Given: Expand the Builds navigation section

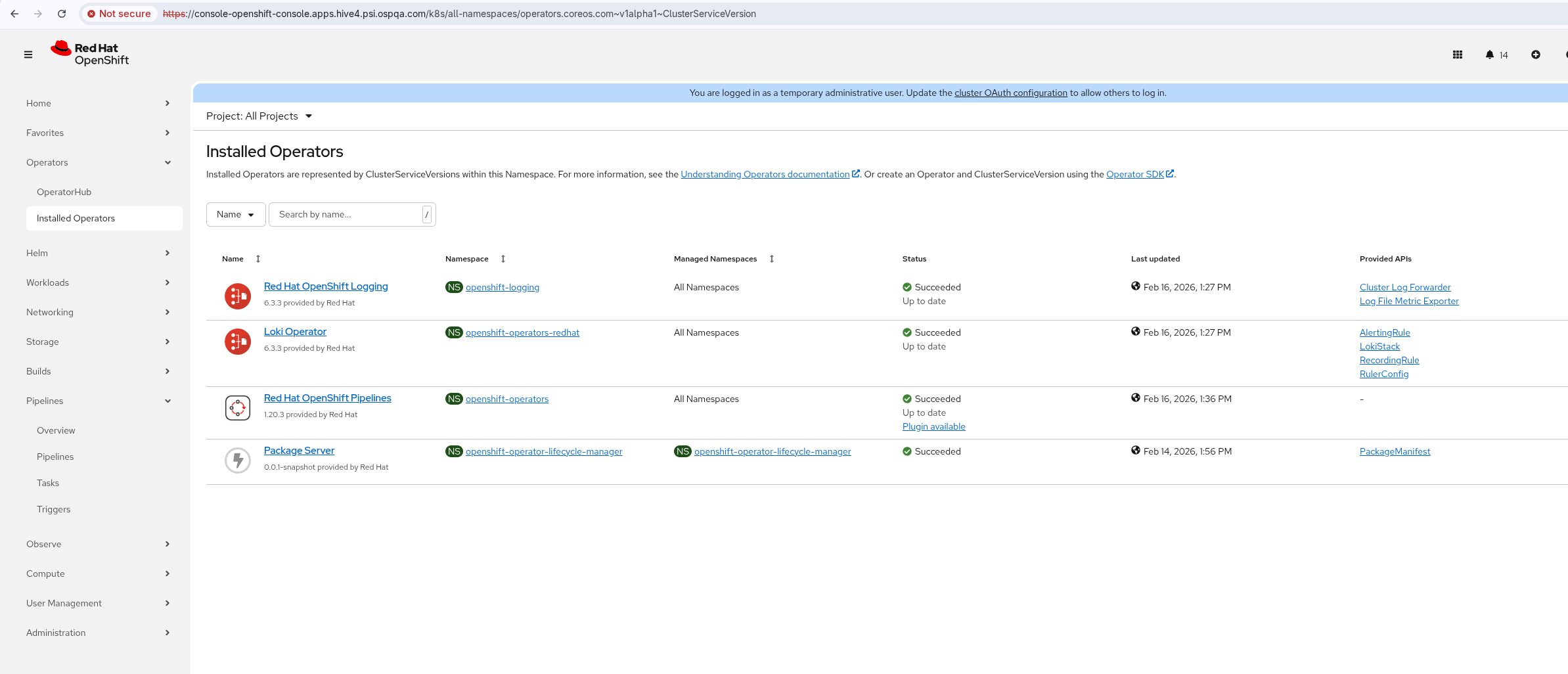Looking at the screenshot, I should coord(98,371).
